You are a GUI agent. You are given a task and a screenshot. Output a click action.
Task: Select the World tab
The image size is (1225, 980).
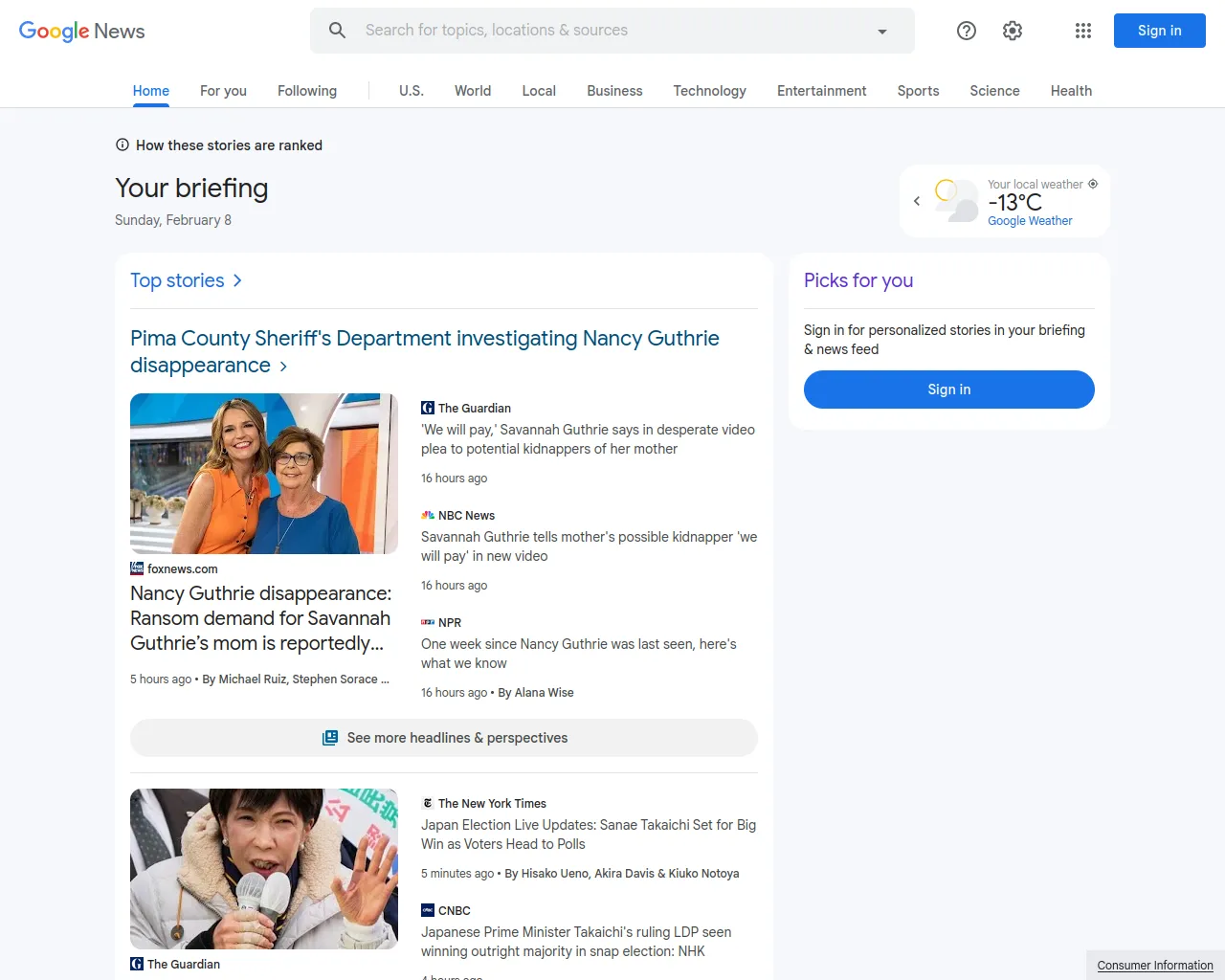(x=472, y=91)
